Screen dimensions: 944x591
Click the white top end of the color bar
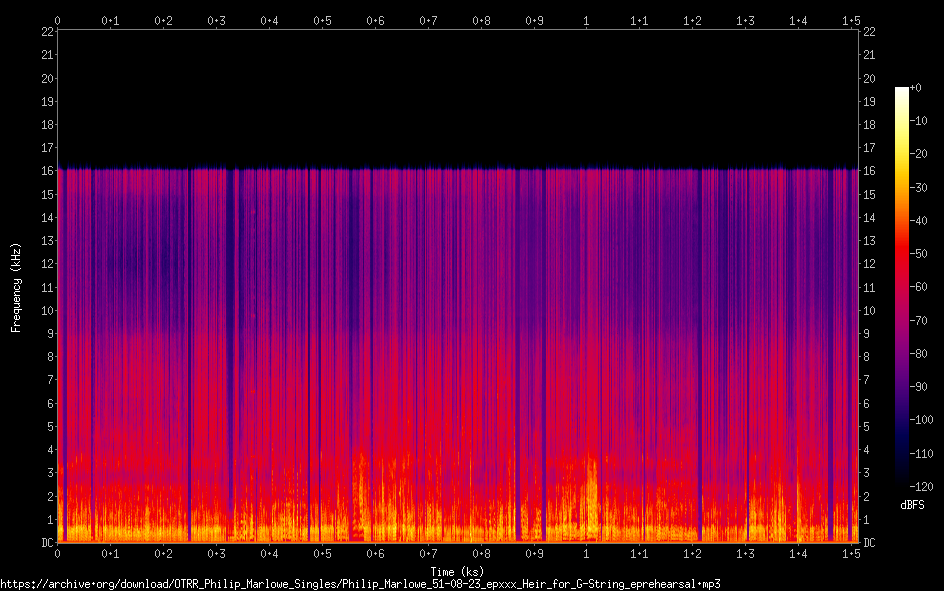pos(901,91)
